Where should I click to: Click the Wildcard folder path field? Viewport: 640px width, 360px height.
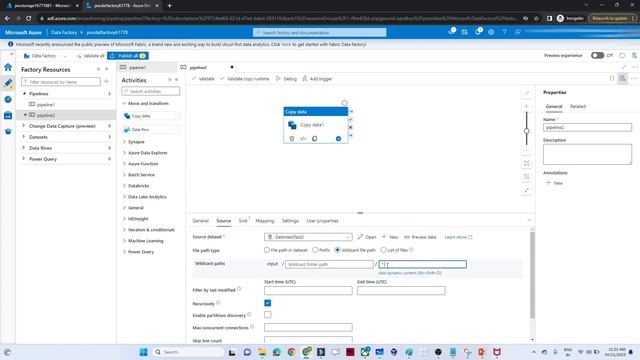329,264
